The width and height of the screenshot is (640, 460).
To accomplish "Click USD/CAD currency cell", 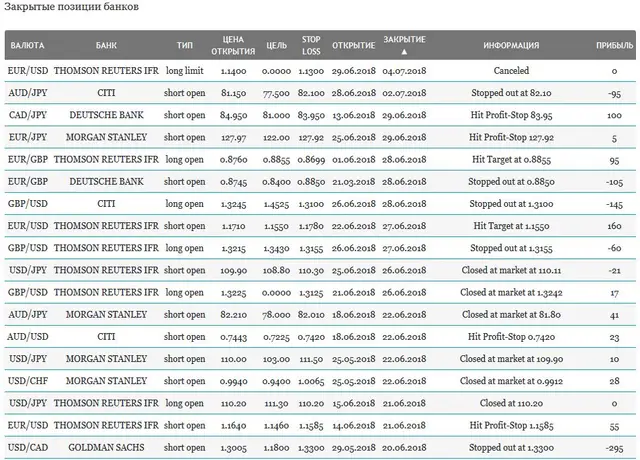I will [x=27, y=447].
